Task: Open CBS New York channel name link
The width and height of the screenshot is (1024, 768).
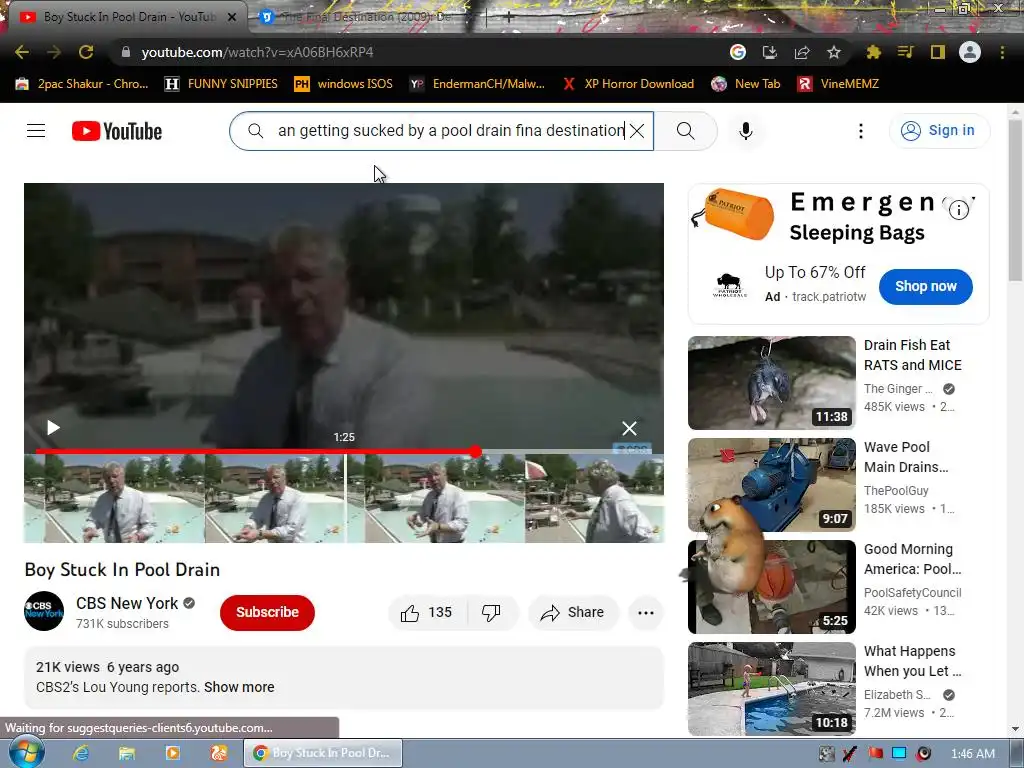Action: click(x=127, y=603)
